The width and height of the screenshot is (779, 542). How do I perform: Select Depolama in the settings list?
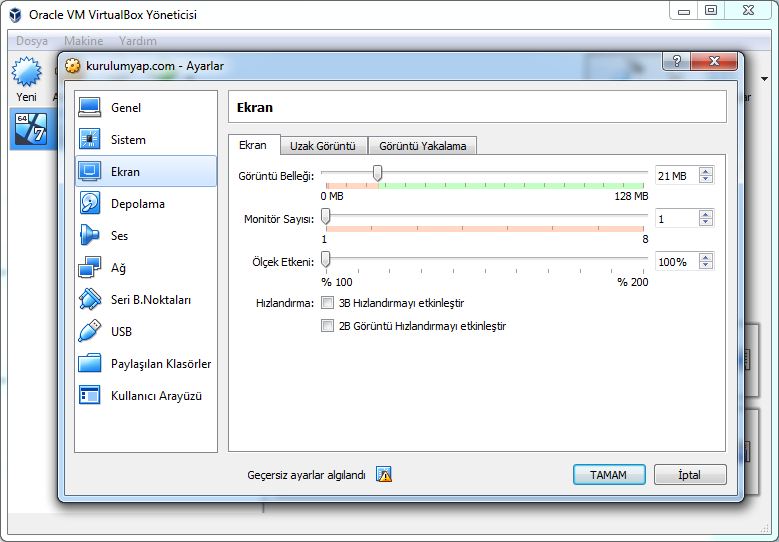click(146, 204)
